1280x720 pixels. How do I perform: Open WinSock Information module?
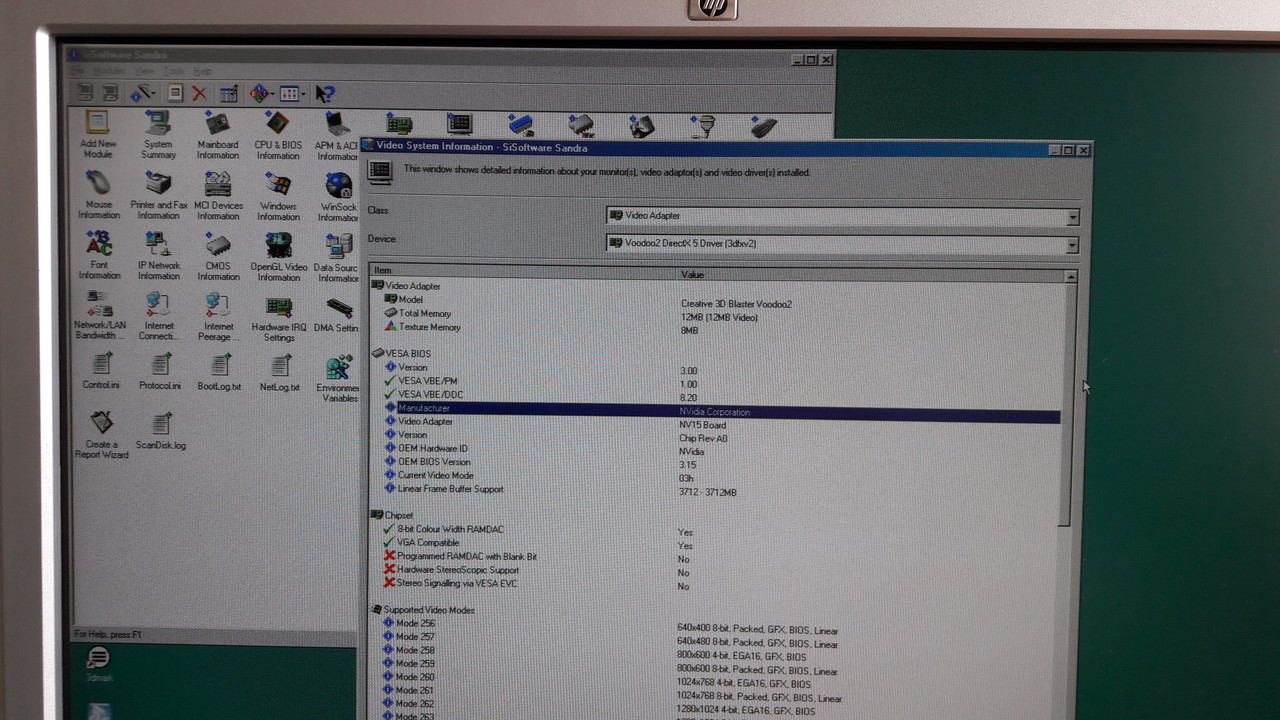tap(338, 195)
